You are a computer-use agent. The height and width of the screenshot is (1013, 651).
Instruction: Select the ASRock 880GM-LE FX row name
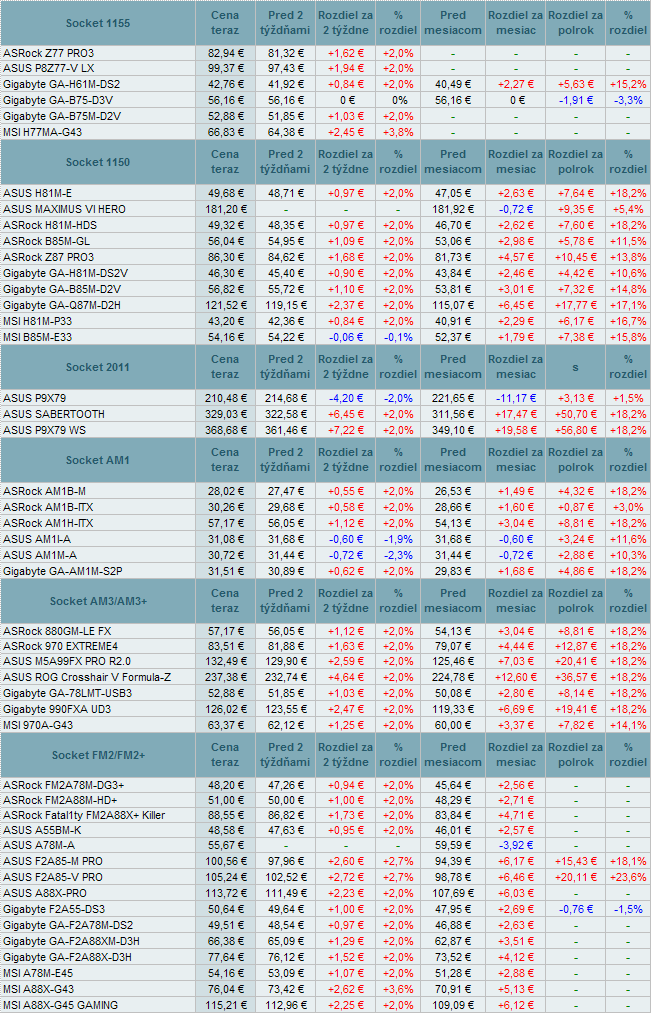click(x=57, y=631)
